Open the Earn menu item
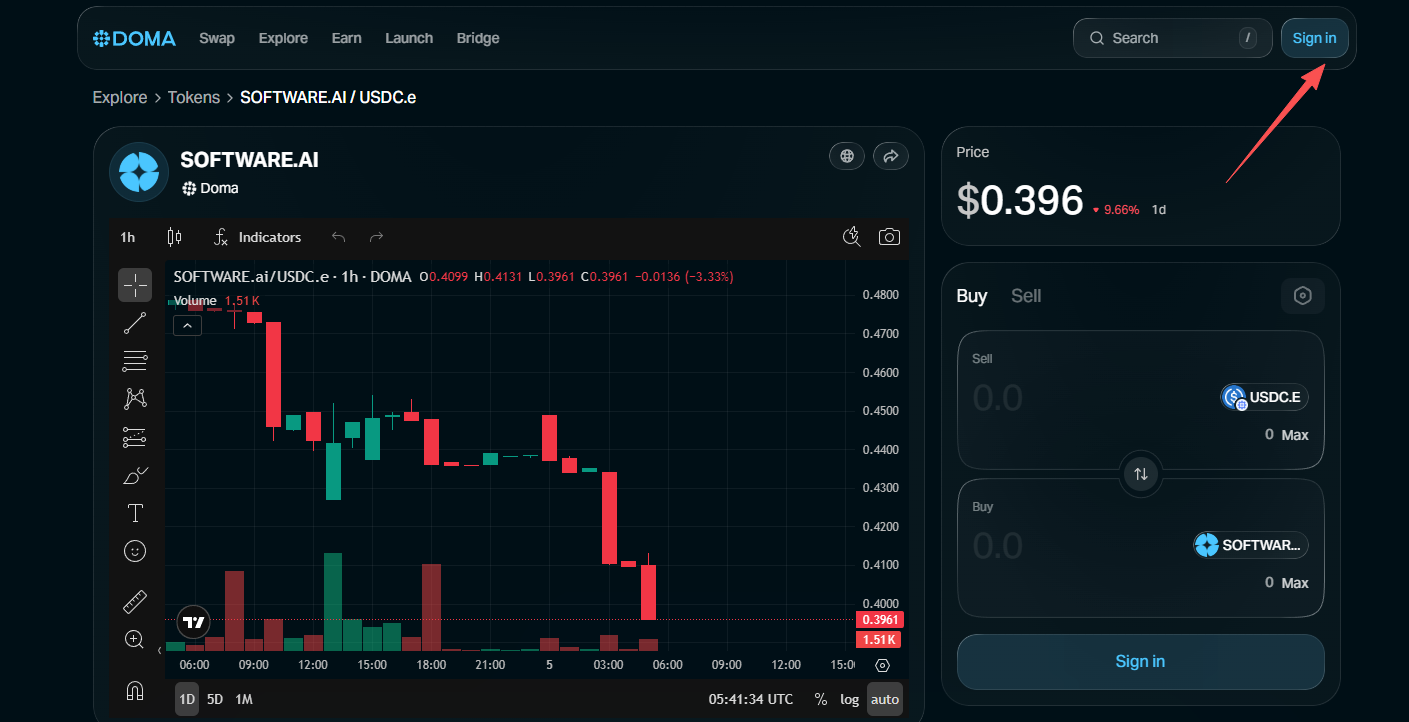This screenshot has height=722, width=1409. point(346,38)
